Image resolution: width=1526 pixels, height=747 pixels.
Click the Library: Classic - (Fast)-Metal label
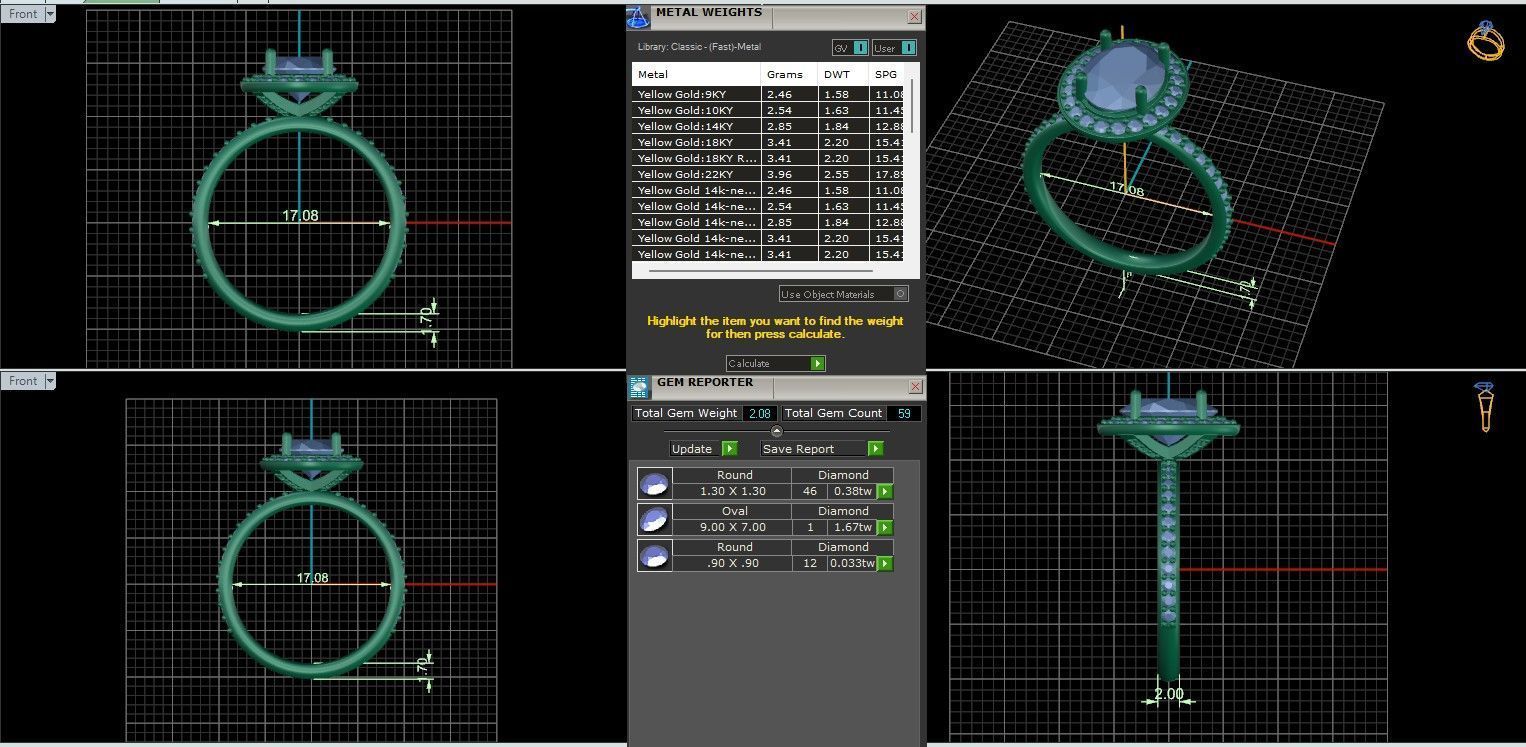(699, 46)
